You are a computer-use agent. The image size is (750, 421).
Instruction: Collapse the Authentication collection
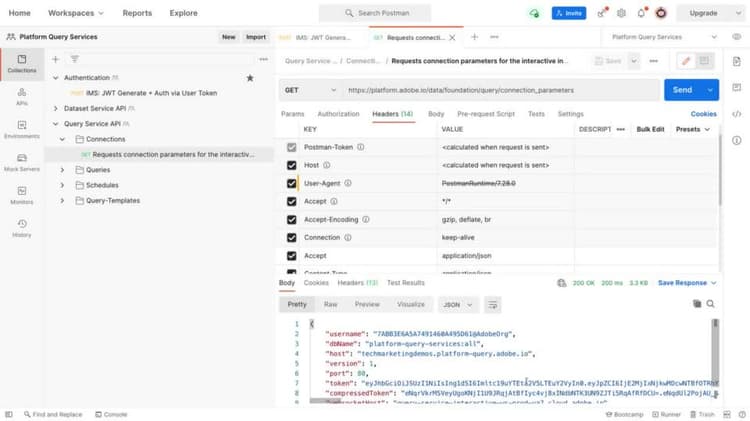[x=55, y=78]
